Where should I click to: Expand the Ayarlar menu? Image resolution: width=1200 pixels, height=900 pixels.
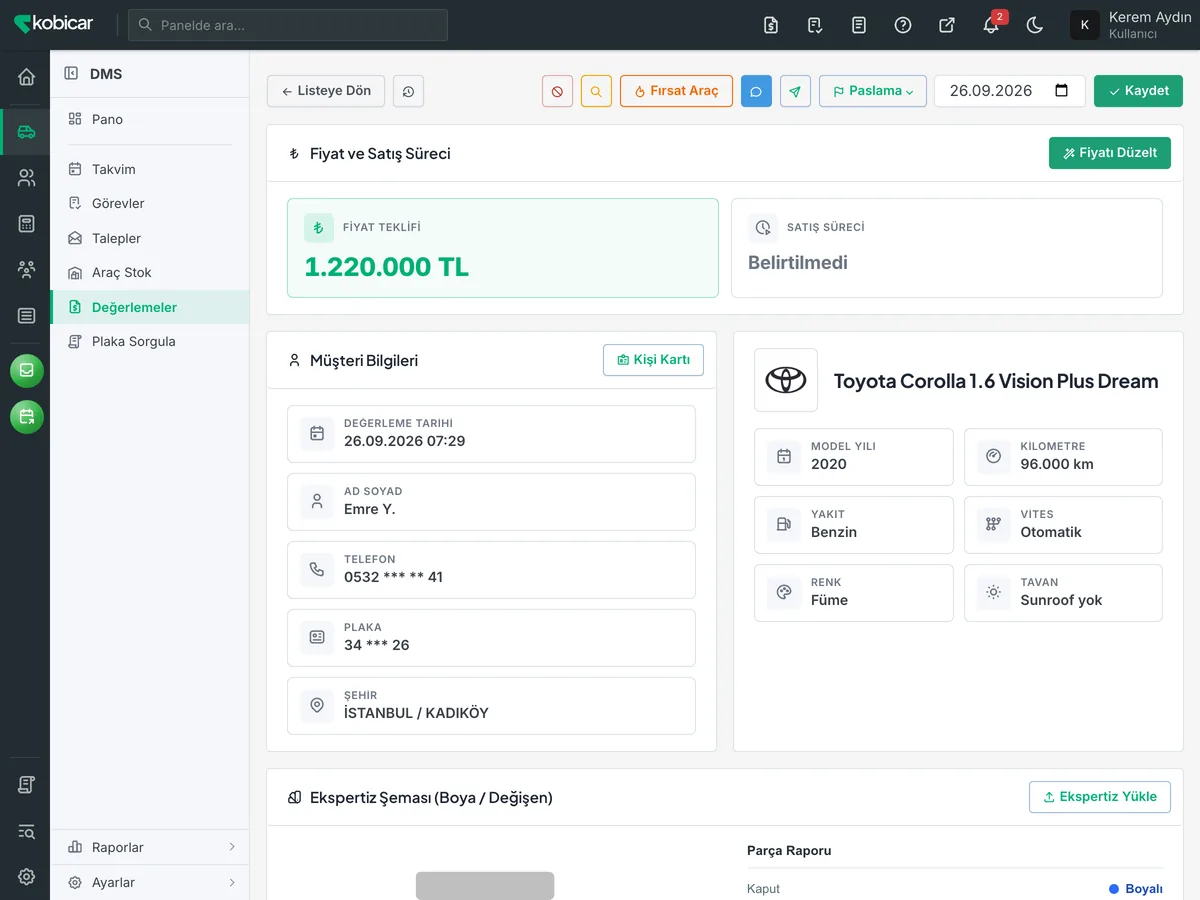click(150, 882)
